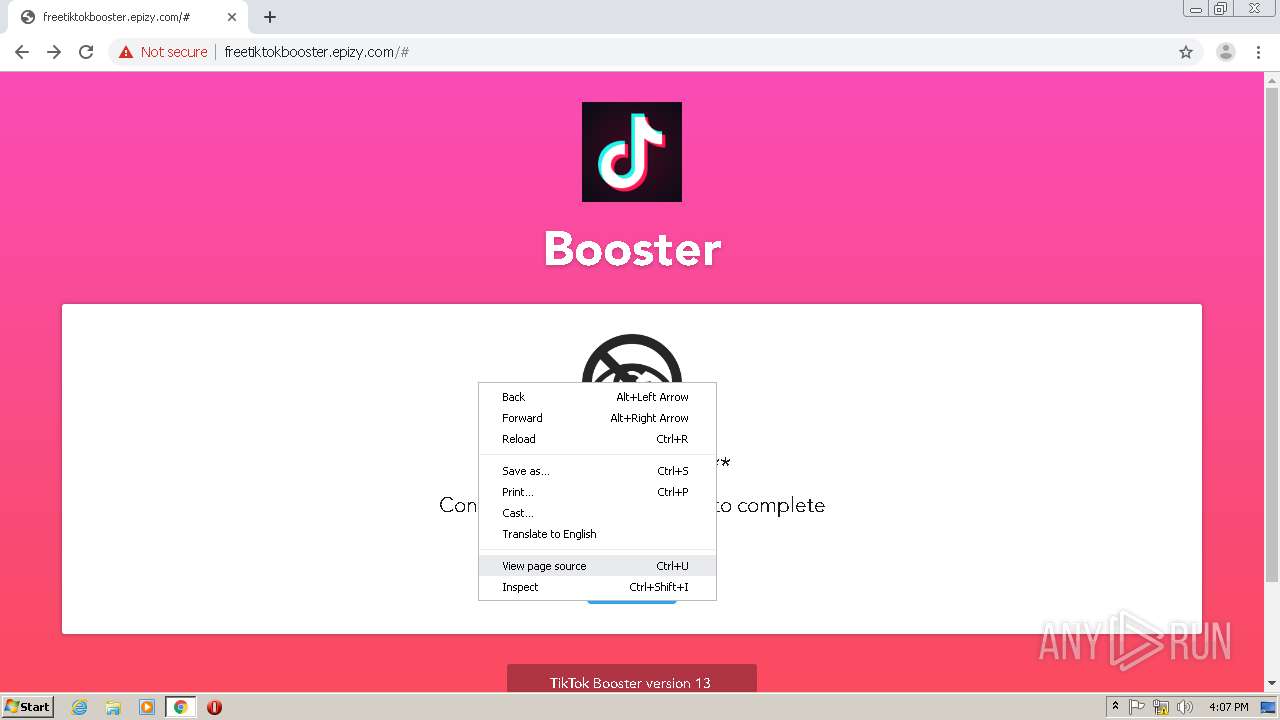Screen dimensions: 1280x720
Task: Select Cast... in context menu
Action: click(597, 513)
